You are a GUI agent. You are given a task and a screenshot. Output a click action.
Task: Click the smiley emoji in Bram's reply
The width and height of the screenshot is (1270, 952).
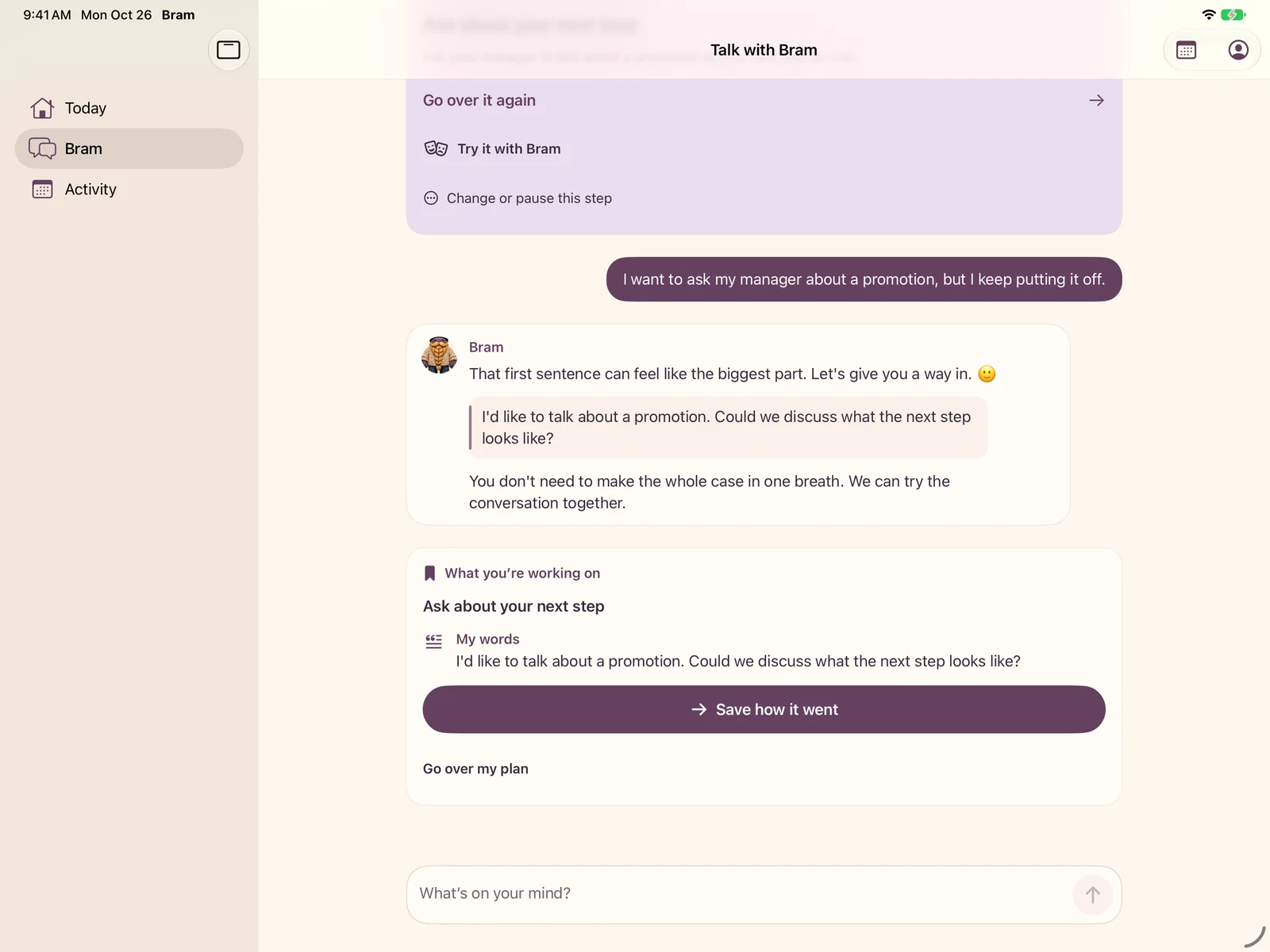tap(987, 374)
